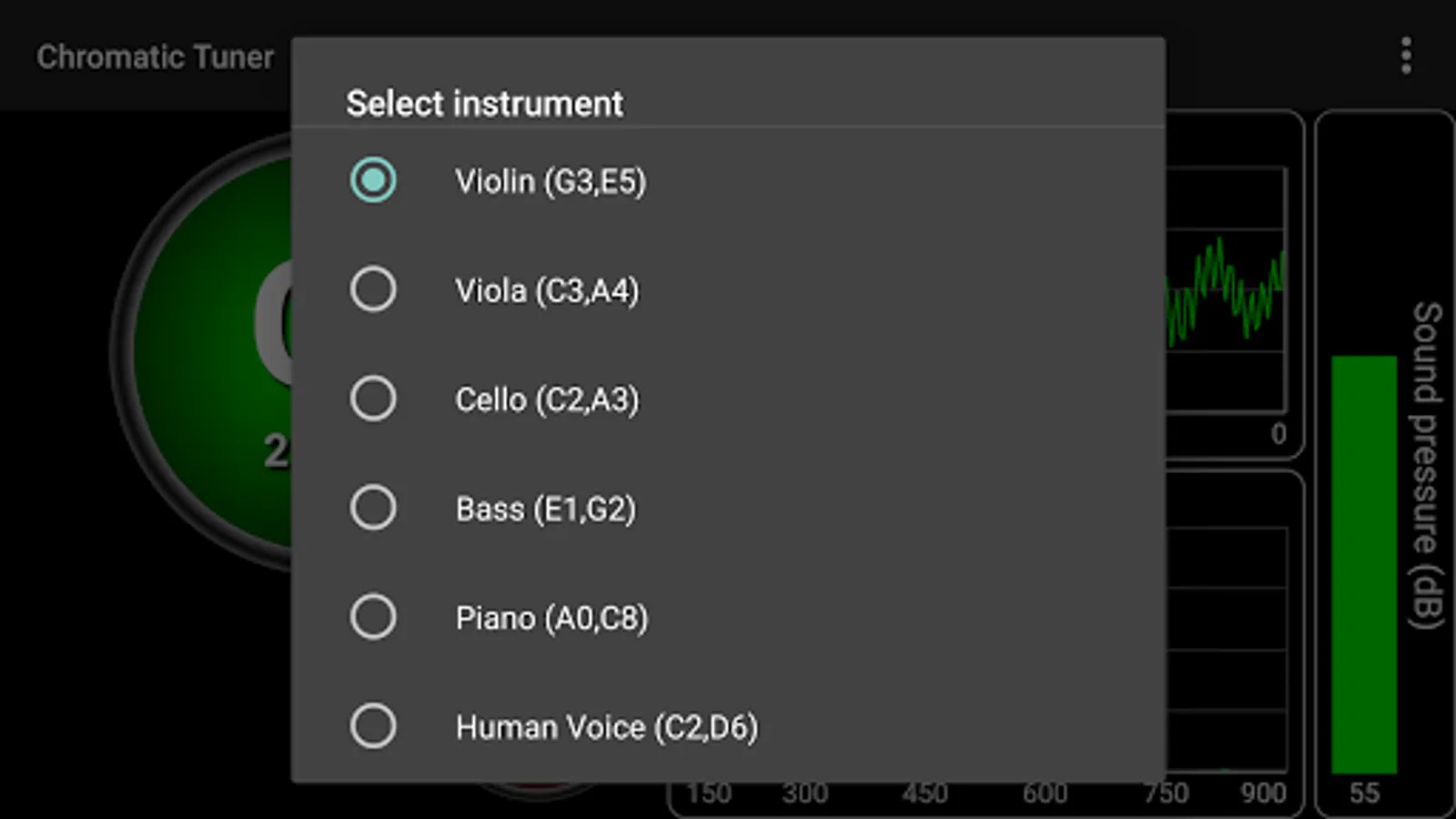Select the Violin (G3,E5) radio button
Viewport: 1456px width, 819px height.
pyautogui.click(x=373, y=180)
